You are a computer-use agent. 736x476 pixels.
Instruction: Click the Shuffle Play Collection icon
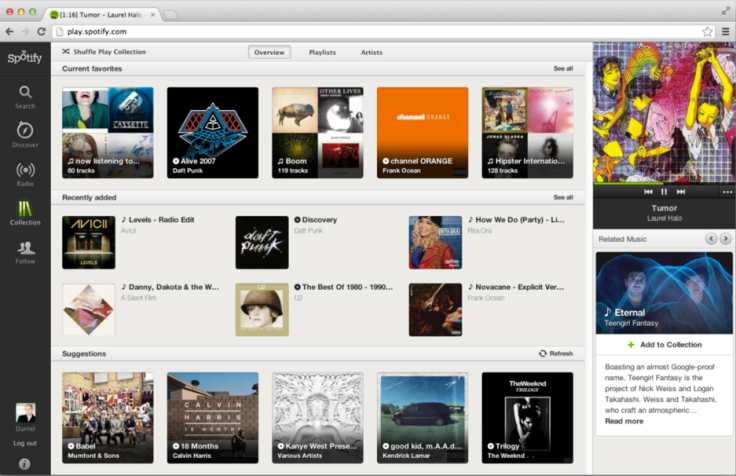(66, 52)
